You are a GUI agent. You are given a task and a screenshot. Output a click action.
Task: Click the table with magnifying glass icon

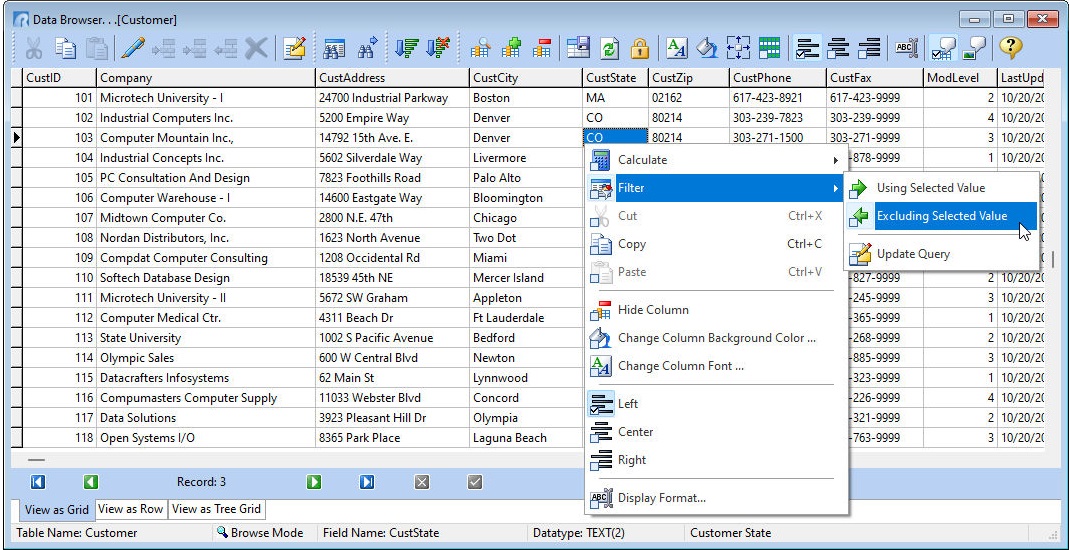(x=480, y=48)
